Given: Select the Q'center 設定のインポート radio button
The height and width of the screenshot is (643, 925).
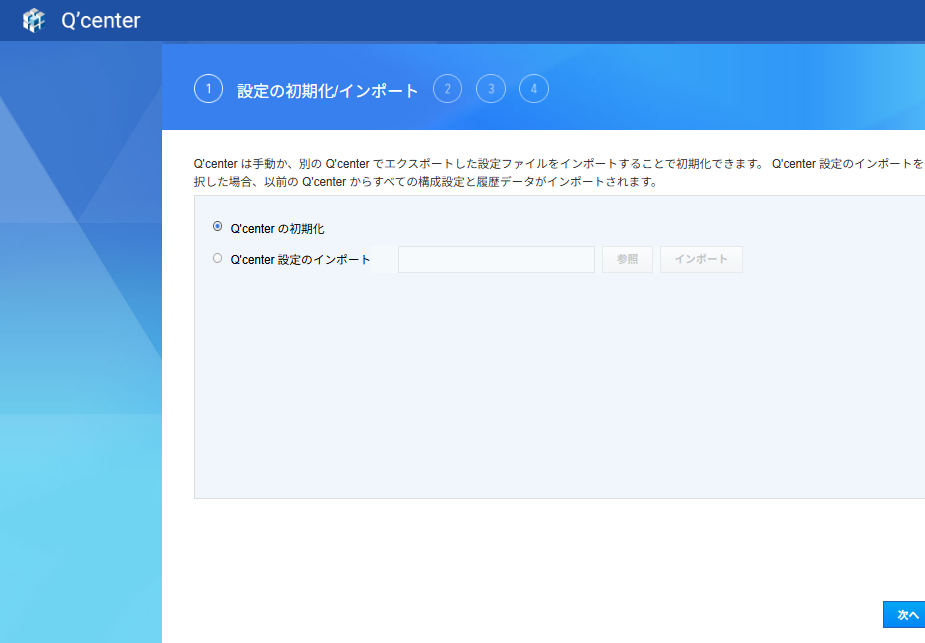Looking at the screenshot, I should tap(218, 258).
